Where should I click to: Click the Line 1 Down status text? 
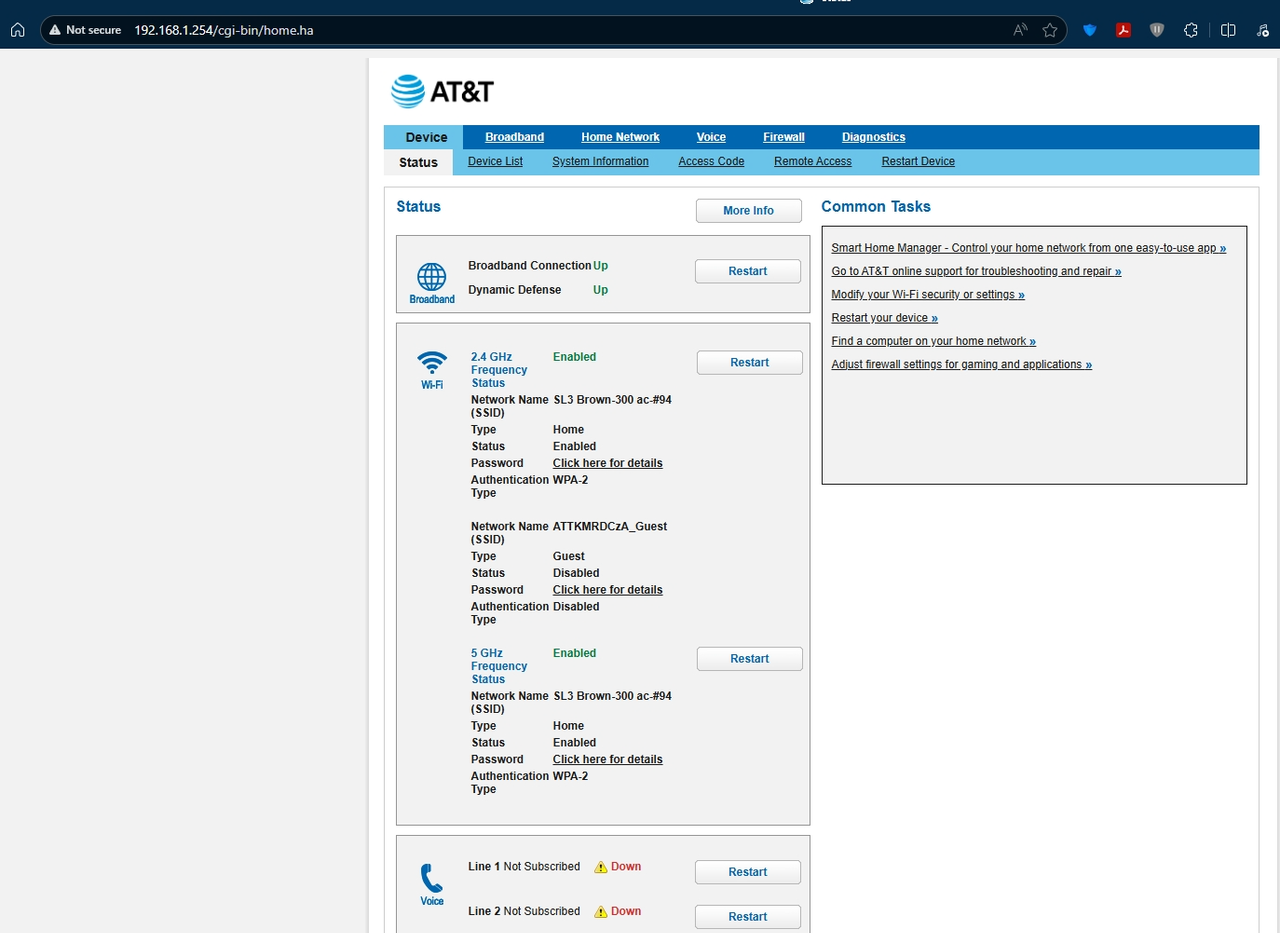626,867
